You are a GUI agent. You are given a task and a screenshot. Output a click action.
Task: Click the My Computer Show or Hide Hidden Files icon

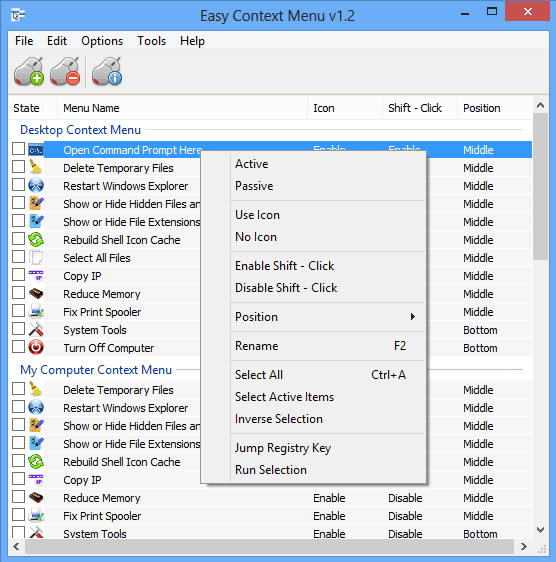click(36, 425)
